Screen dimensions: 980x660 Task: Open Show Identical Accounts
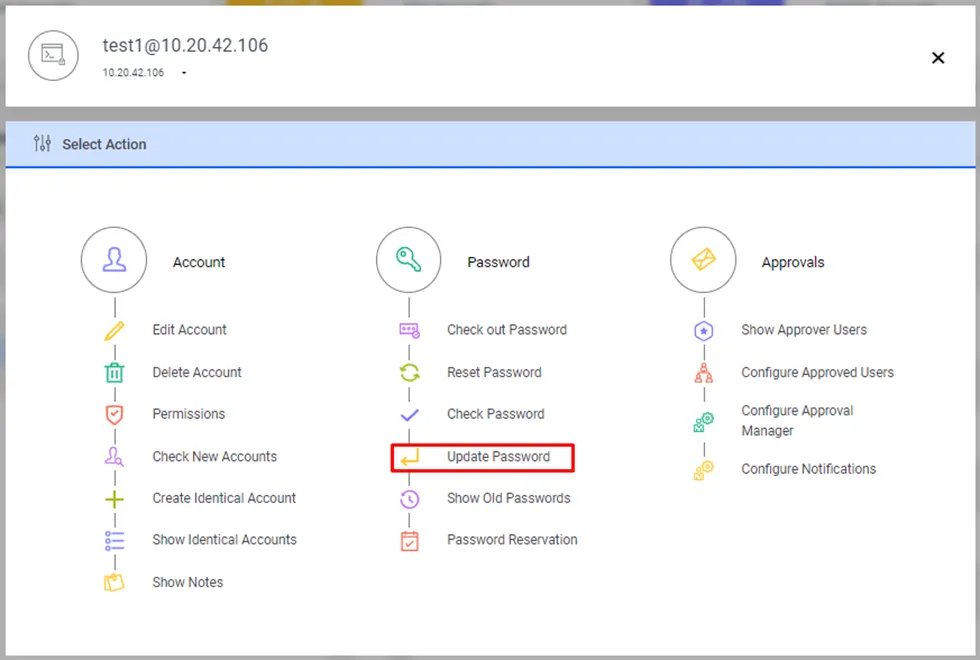coord(224,539)
